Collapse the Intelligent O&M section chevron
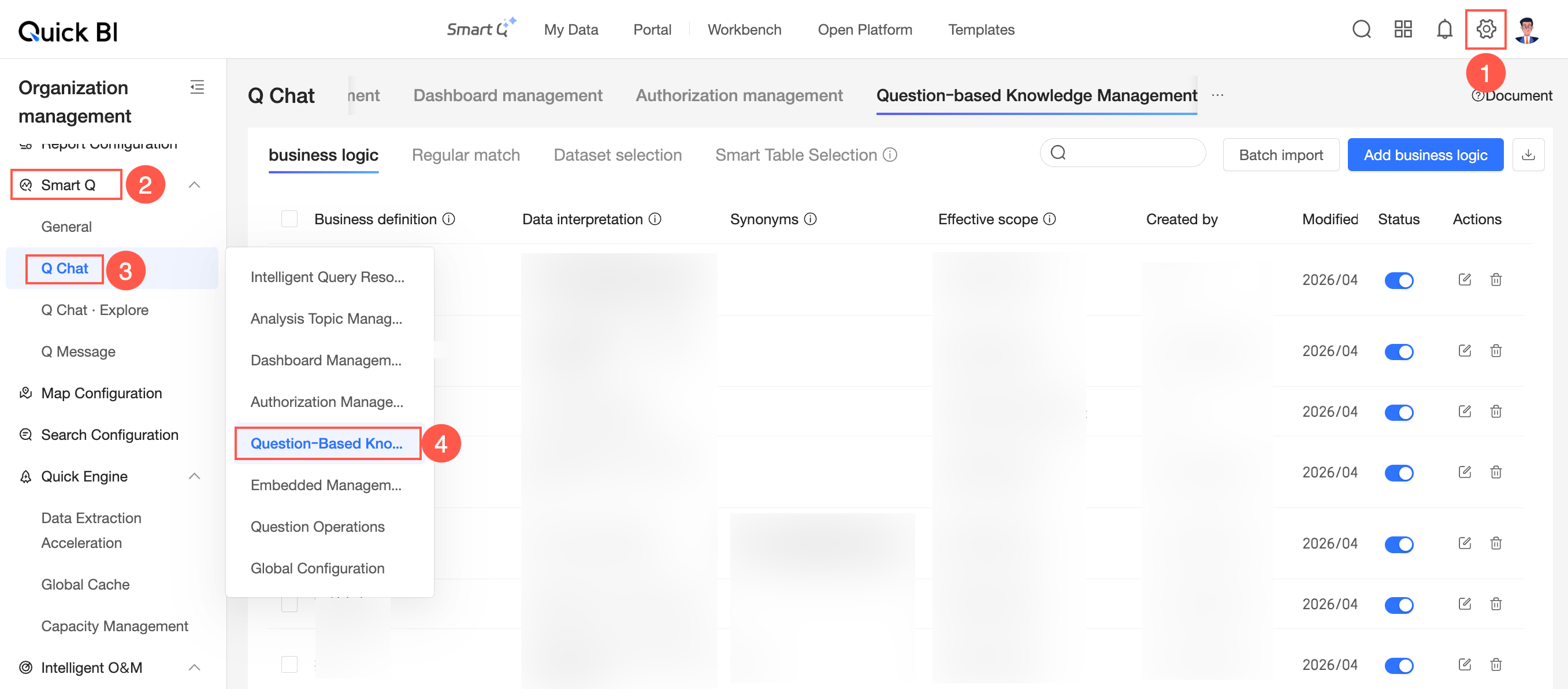 [x=195, y=668]
